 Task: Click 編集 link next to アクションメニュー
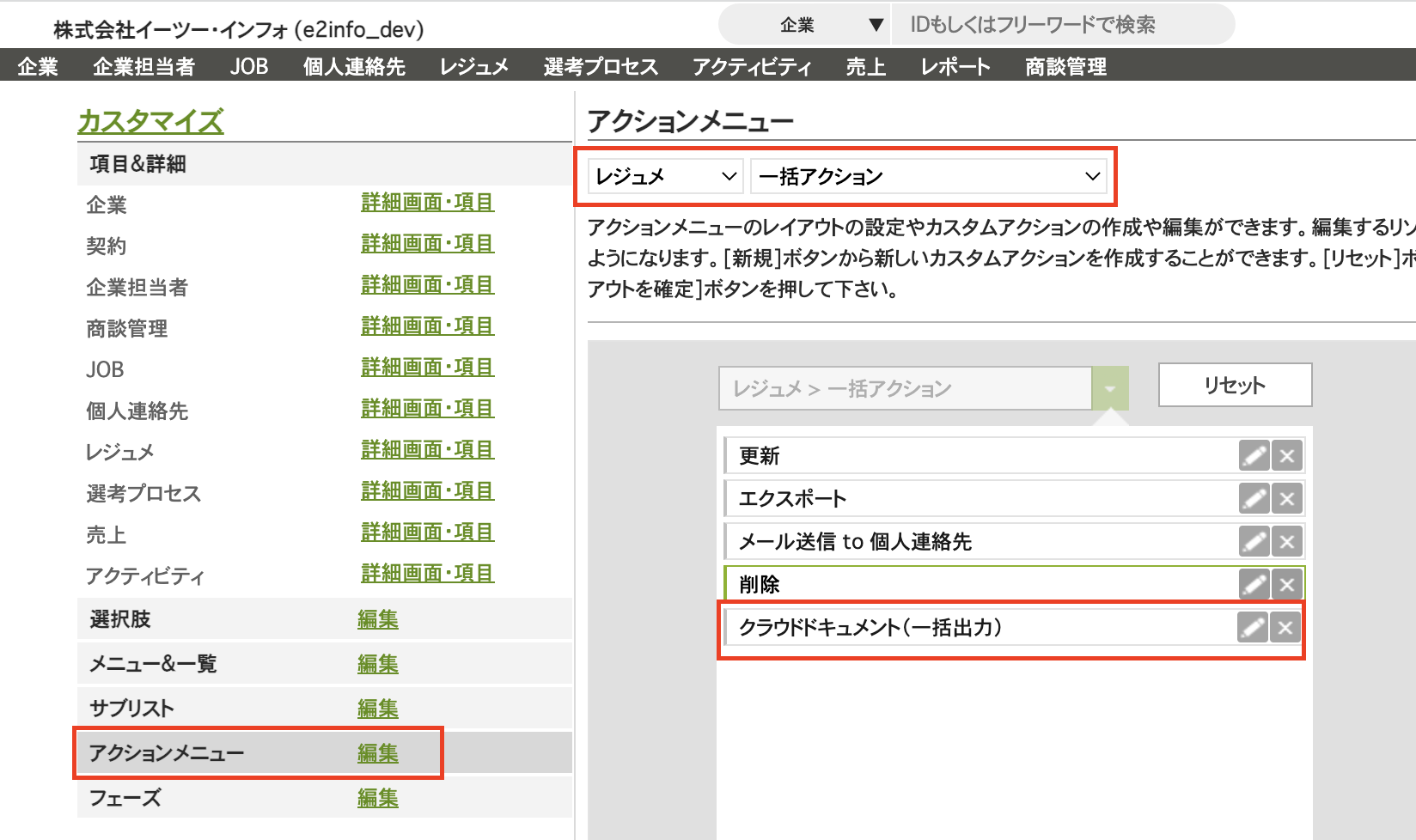point(378,753)
